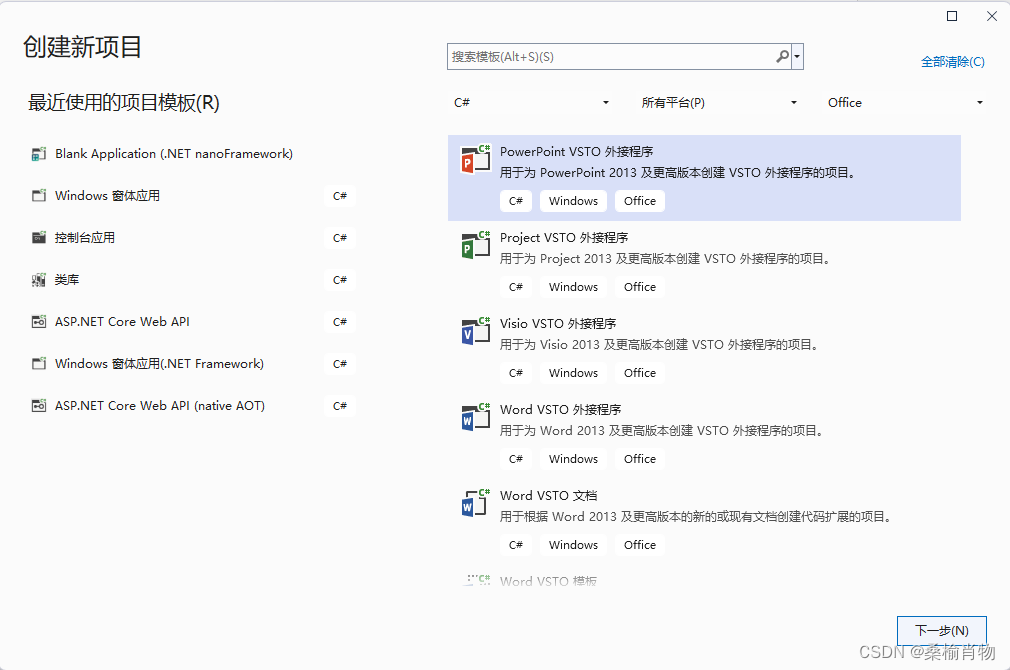The image size is (1010, 670).
Task: Select recent template Windows 窗体应用 C#
Action: click(x=193, y=196)
